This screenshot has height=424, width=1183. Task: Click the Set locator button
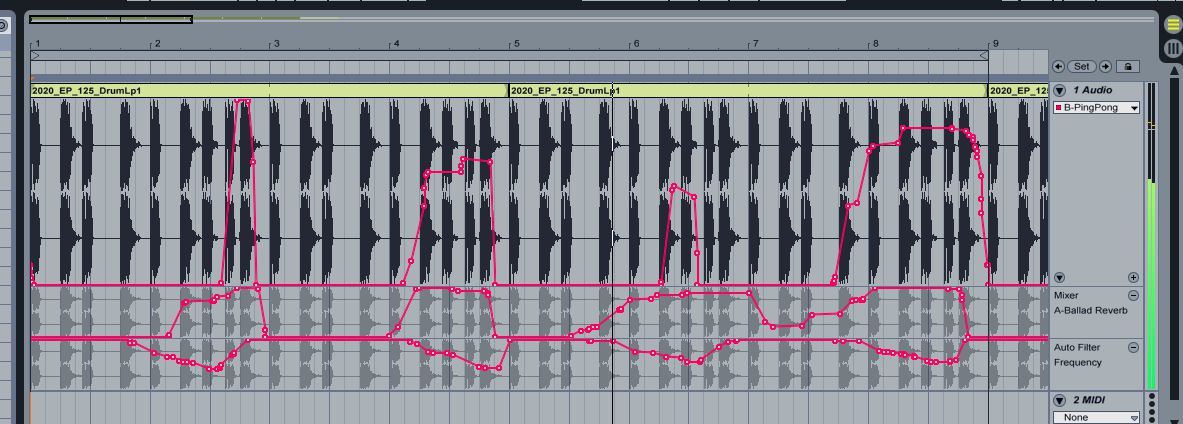coord(1082,66)
